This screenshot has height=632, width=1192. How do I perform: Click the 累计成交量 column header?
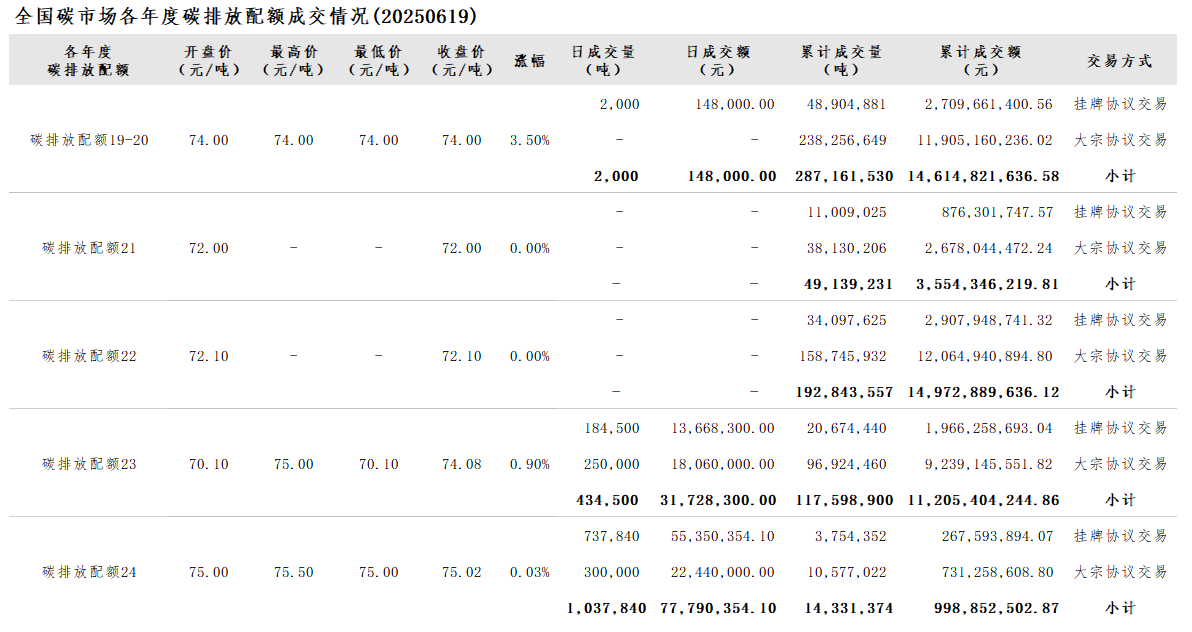[x=846, y=60]
